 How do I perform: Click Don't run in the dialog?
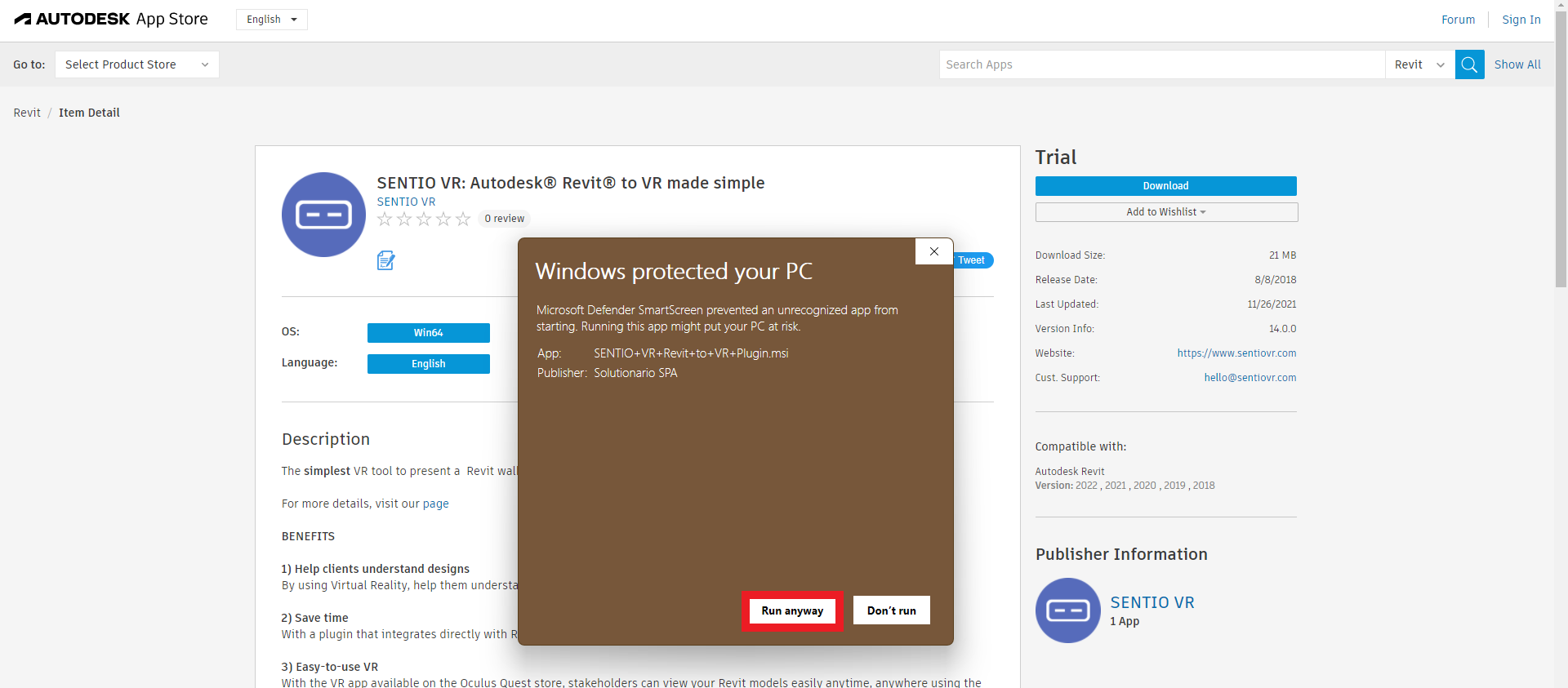892,610
